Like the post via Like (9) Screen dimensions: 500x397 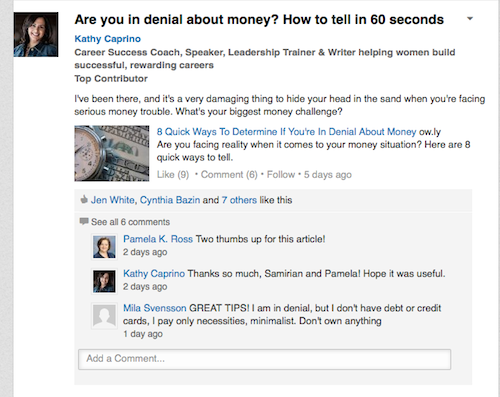pos(173,175)
